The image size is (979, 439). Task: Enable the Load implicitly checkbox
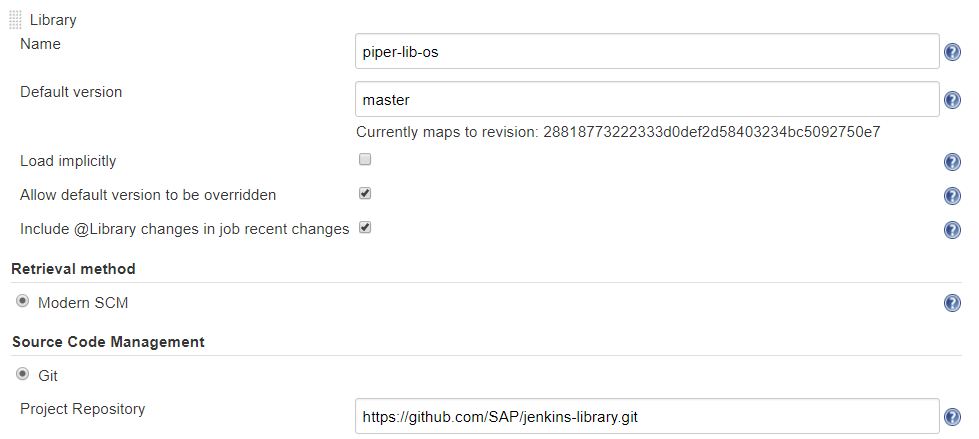[x=365, y=159]
